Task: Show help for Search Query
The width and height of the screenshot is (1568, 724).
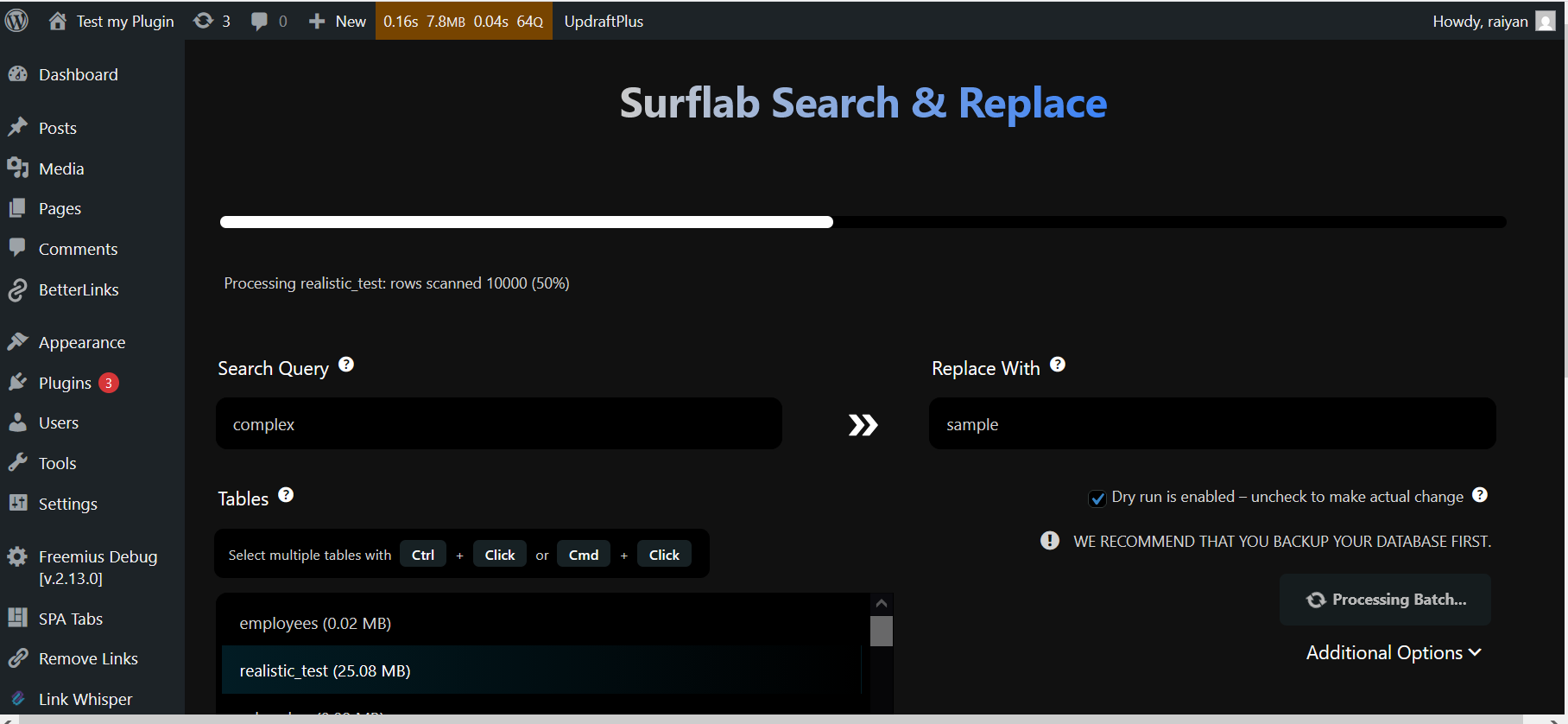Action: [x=346, y=365]
